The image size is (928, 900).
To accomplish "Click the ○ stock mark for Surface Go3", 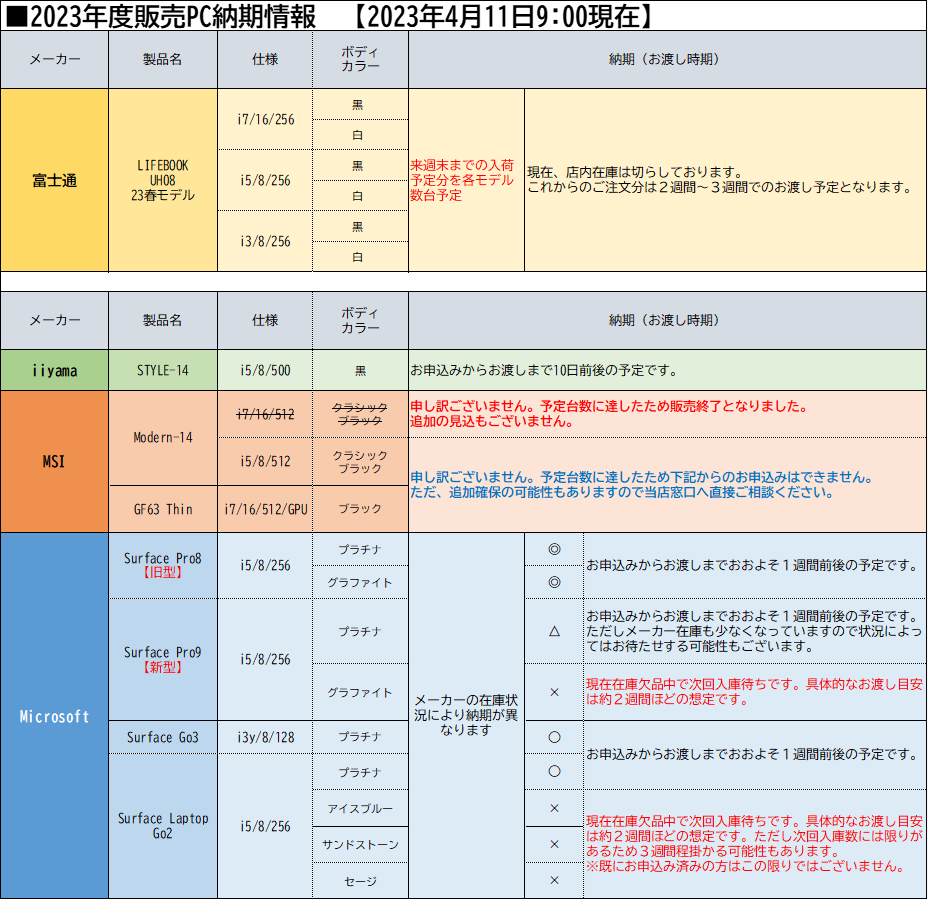I will point(555,737).
